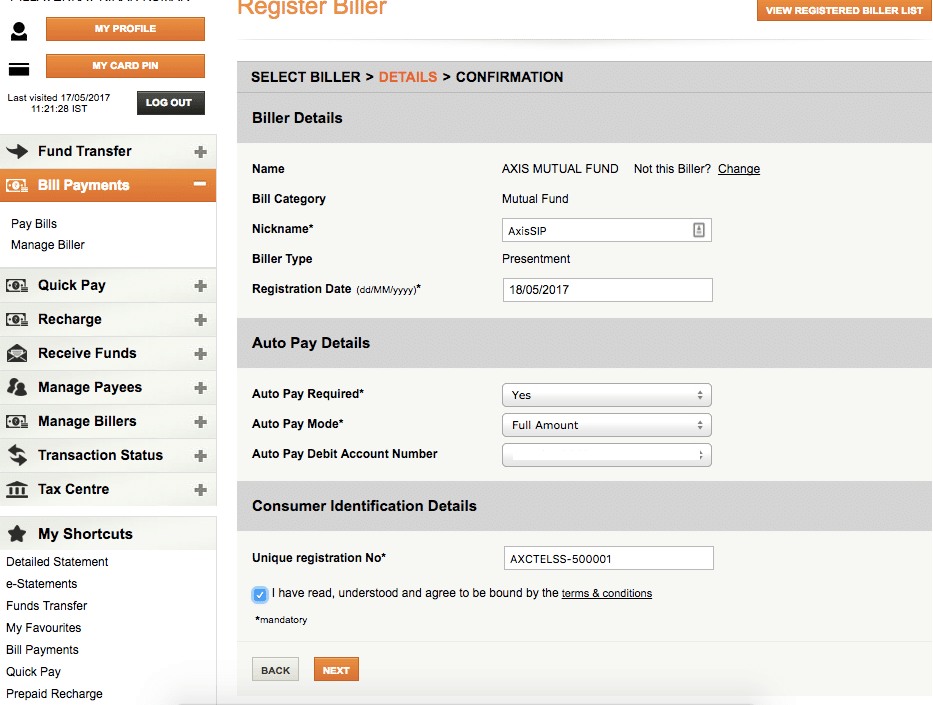Click the Recharge money icon
The height and width of the screenshot is (705, 933).
[x=17, y=320]
